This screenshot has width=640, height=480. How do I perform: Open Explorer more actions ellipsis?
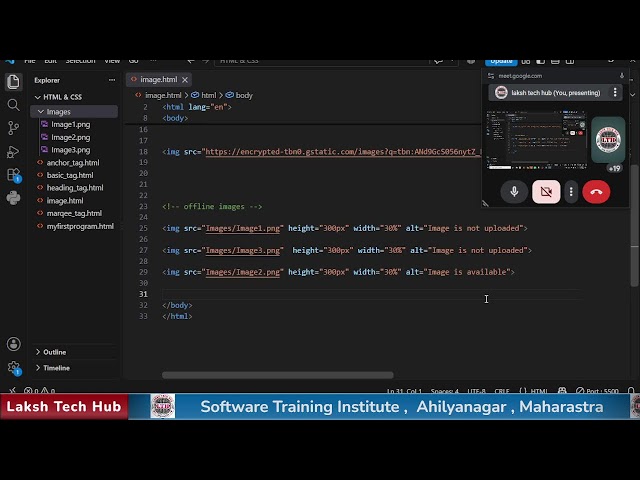point(112,80)
